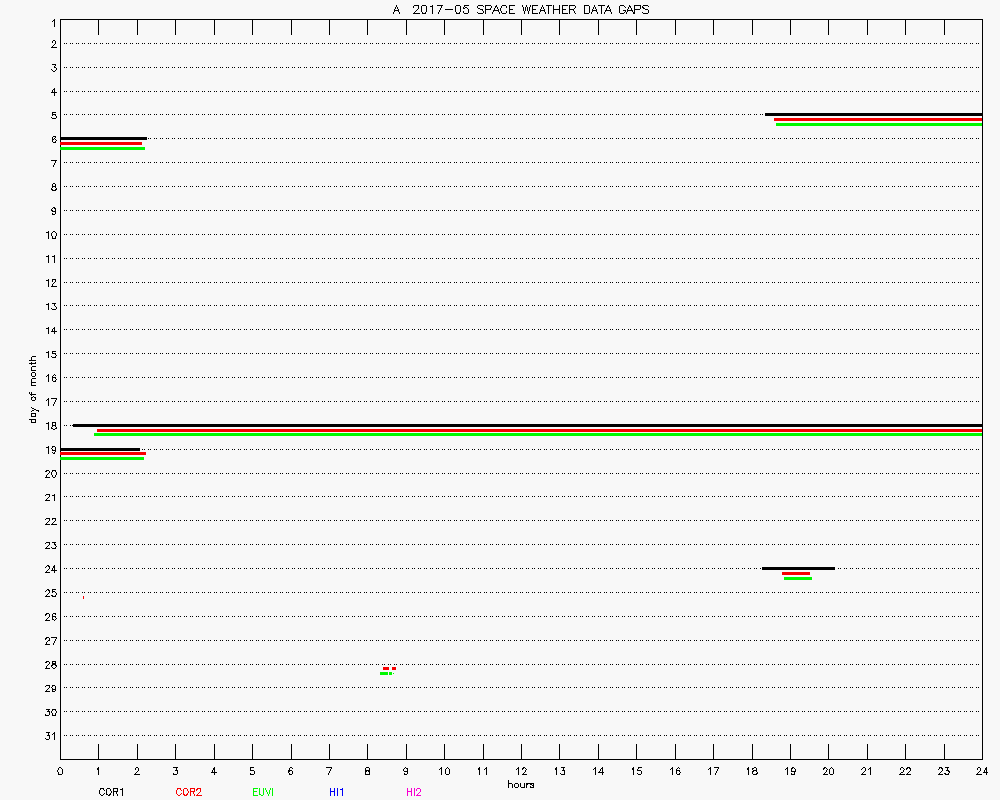The width and height of the screenshot is (1000, 800).
Task: Click the small red dashed gap on day 28
Action: (389, 668)
